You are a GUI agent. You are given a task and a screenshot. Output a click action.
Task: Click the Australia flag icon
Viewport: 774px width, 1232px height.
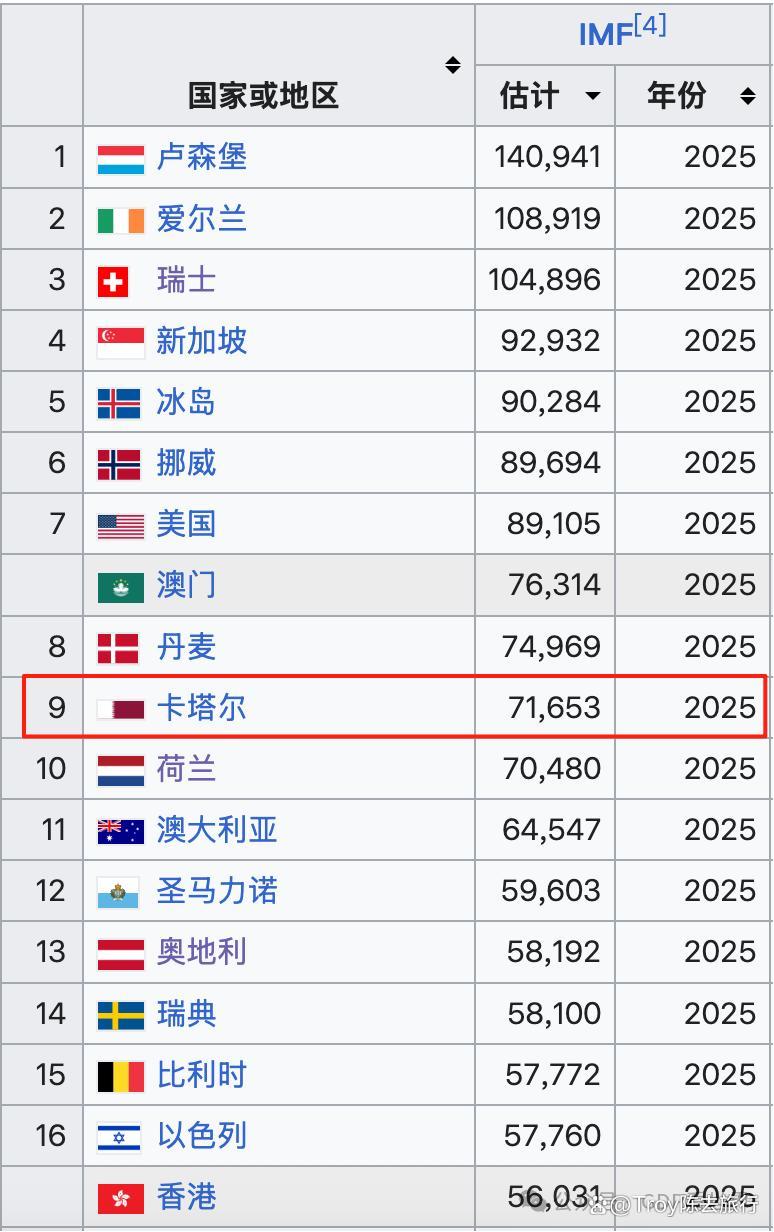(x=121, y=831)
